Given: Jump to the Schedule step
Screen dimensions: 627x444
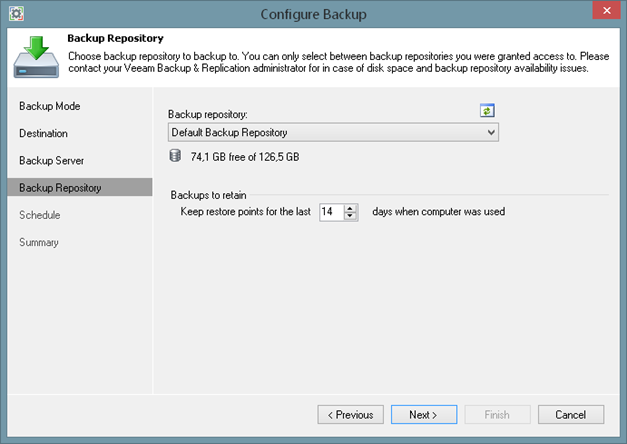Looking at the screenshot, I should click(x=40, y=215).
